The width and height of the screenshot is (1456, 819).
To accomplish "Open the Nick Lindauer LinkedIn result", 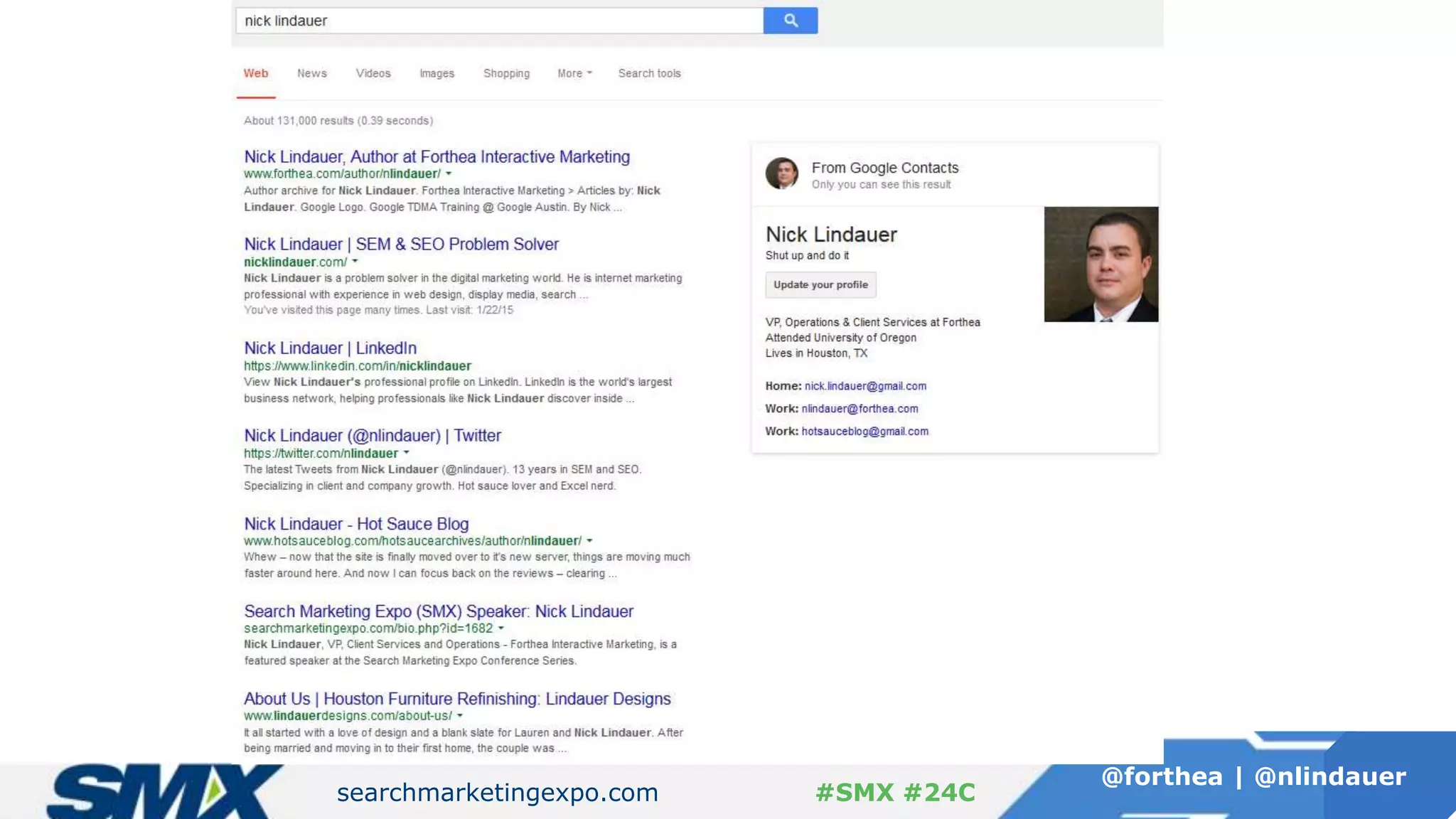I will coord(330,348).
